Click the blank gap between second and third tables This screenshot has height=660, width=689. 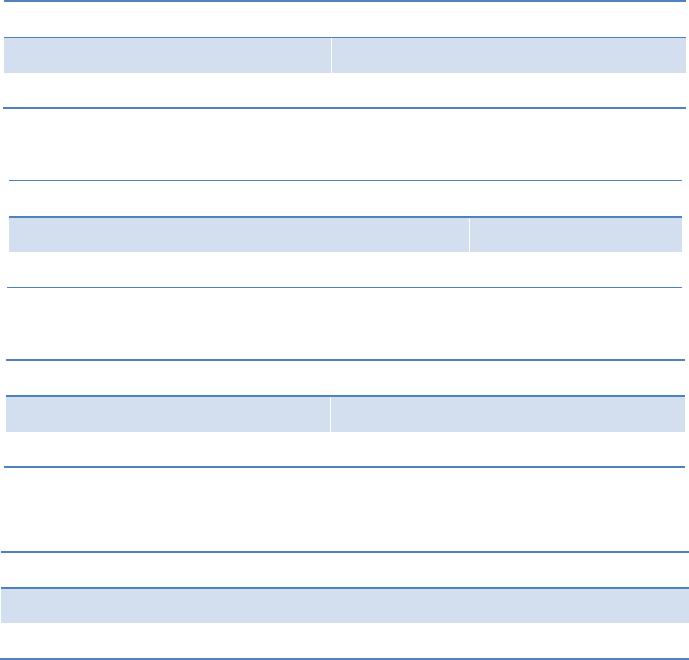pos(344,324)
